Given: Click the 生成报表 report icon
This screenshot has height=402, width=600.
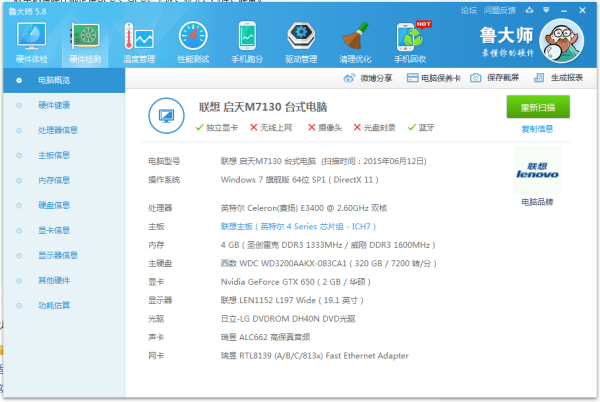Looking at the screenshot, I should coord(539,78).
